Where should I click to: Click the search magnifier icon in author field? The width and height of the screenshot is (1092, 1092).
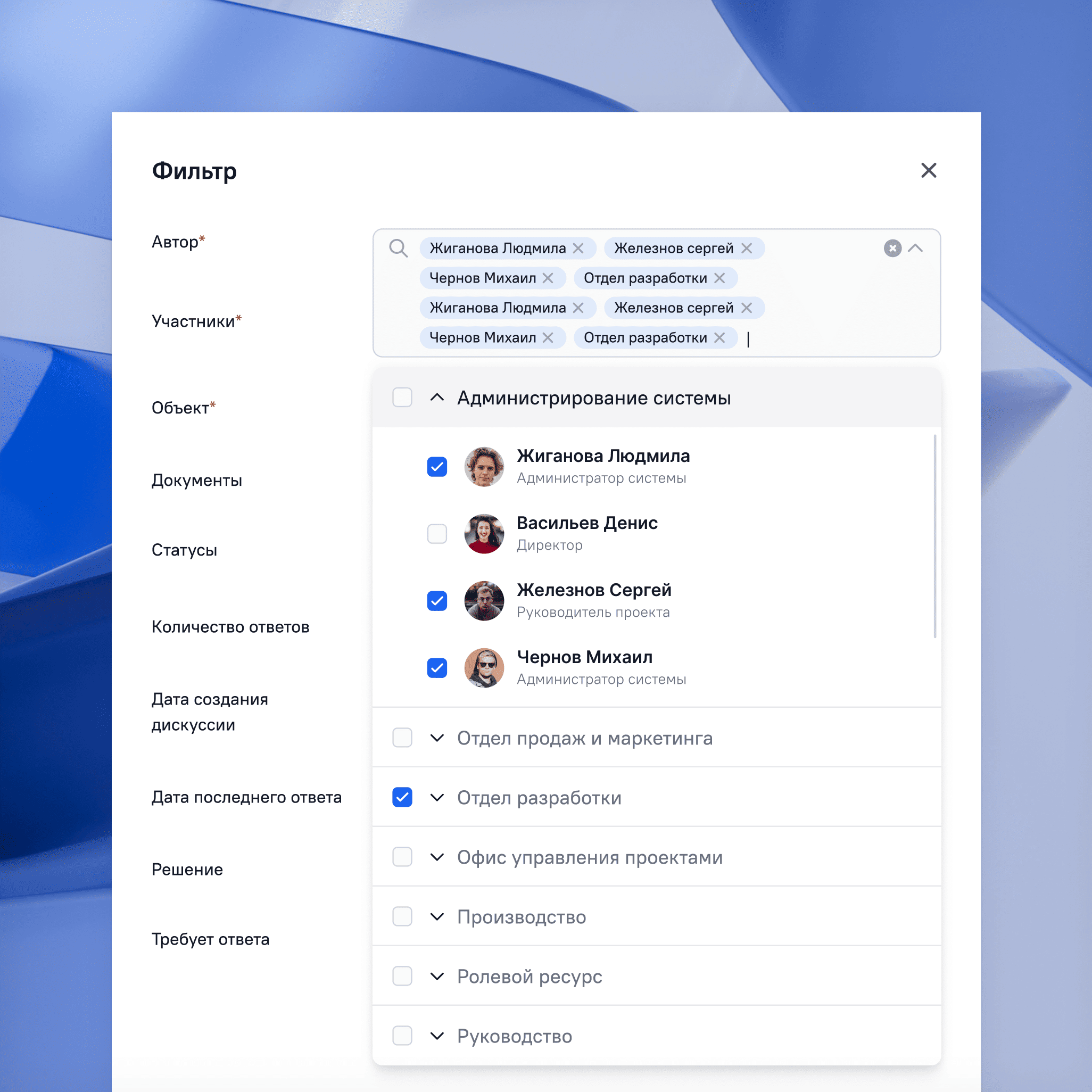pyautogui.click(x=399, y=248)
